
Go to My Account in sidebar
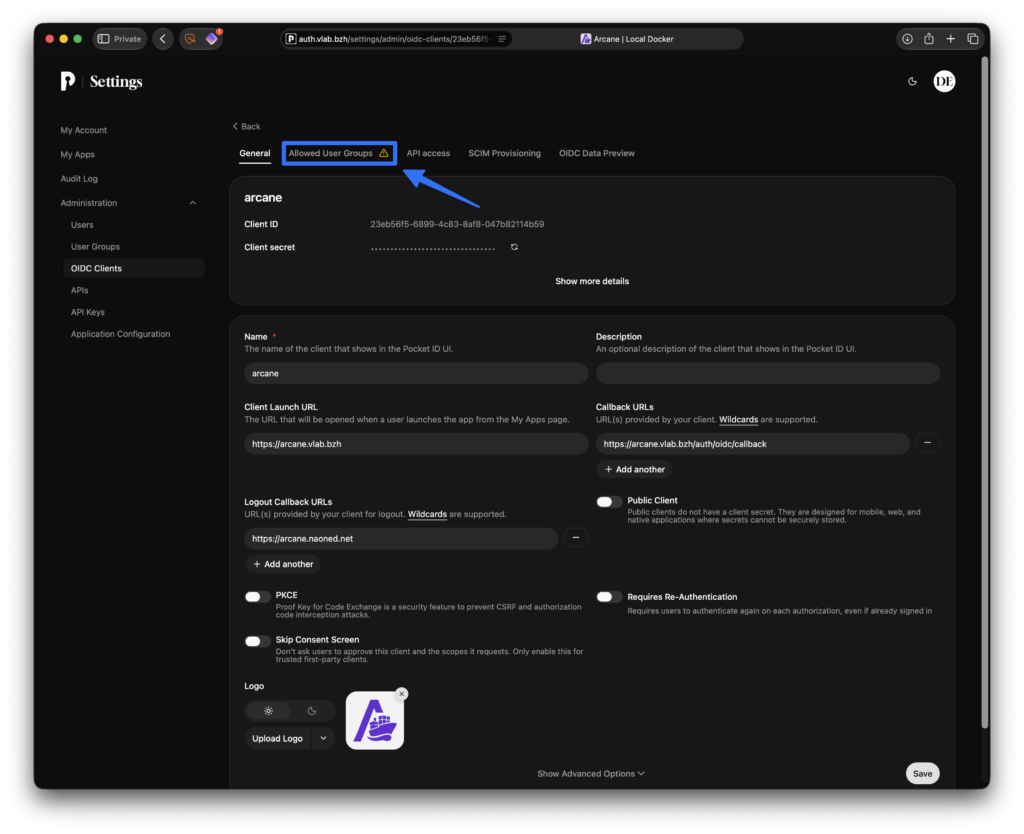pos(84,130)
